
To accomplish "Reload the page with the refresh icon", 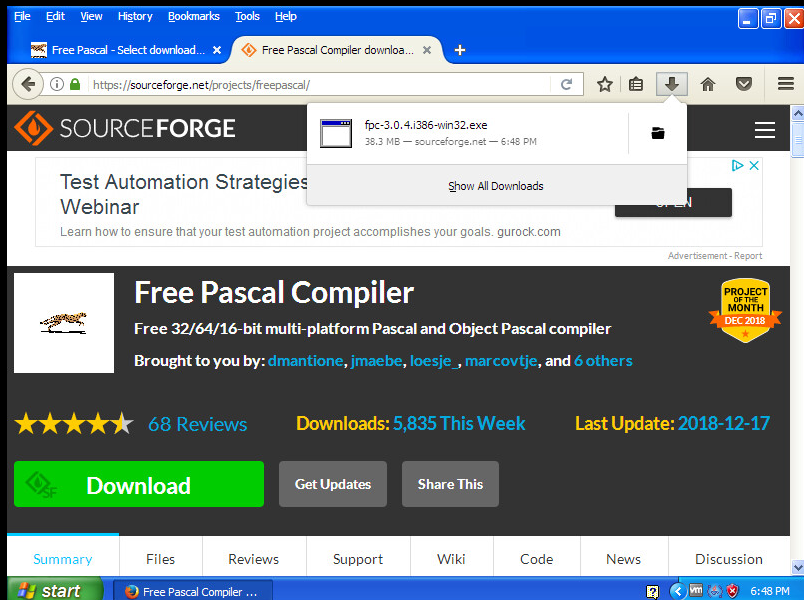I will point(566,84).
